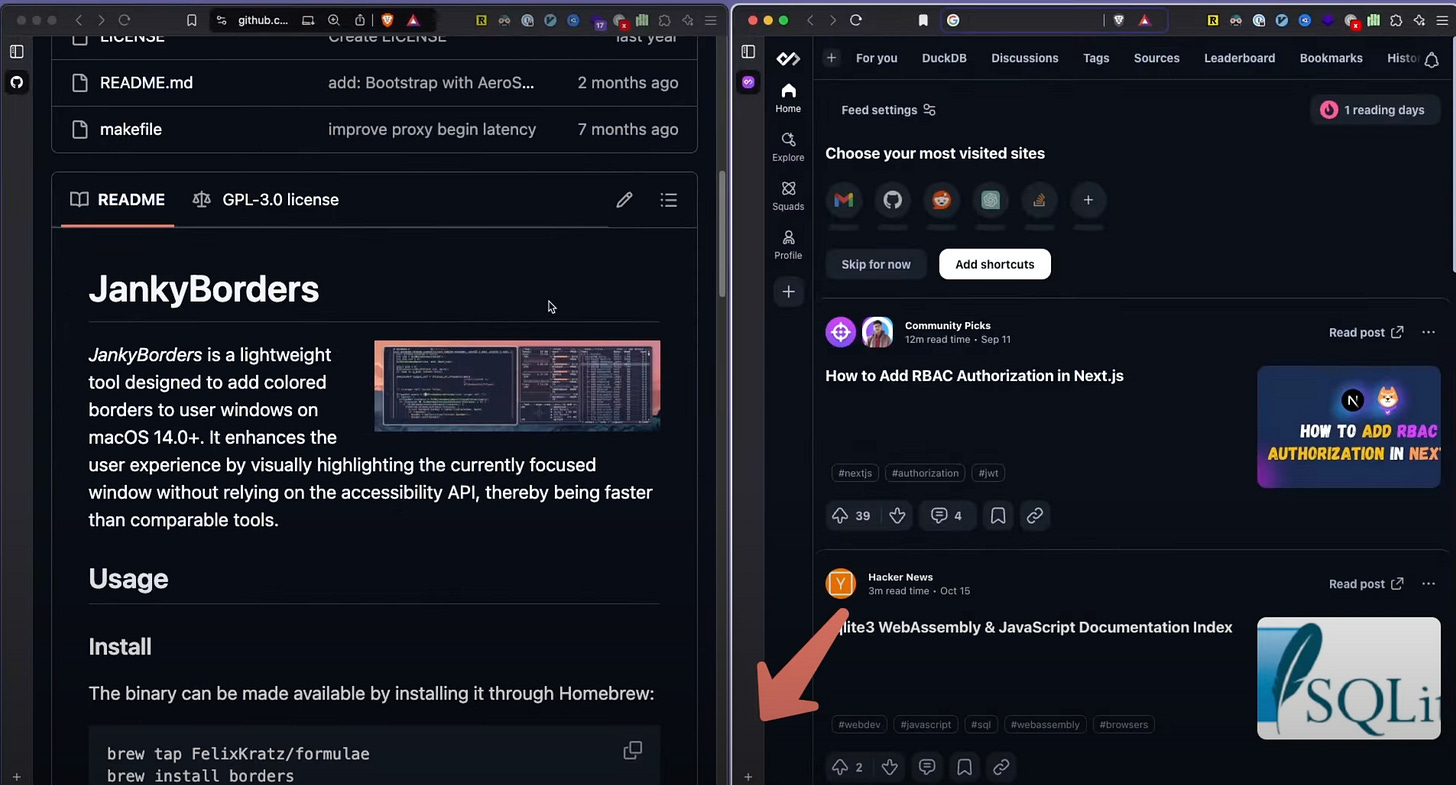
Task: Open the hamburger menu of the daily.dev window
Action: click(1441, 20)
